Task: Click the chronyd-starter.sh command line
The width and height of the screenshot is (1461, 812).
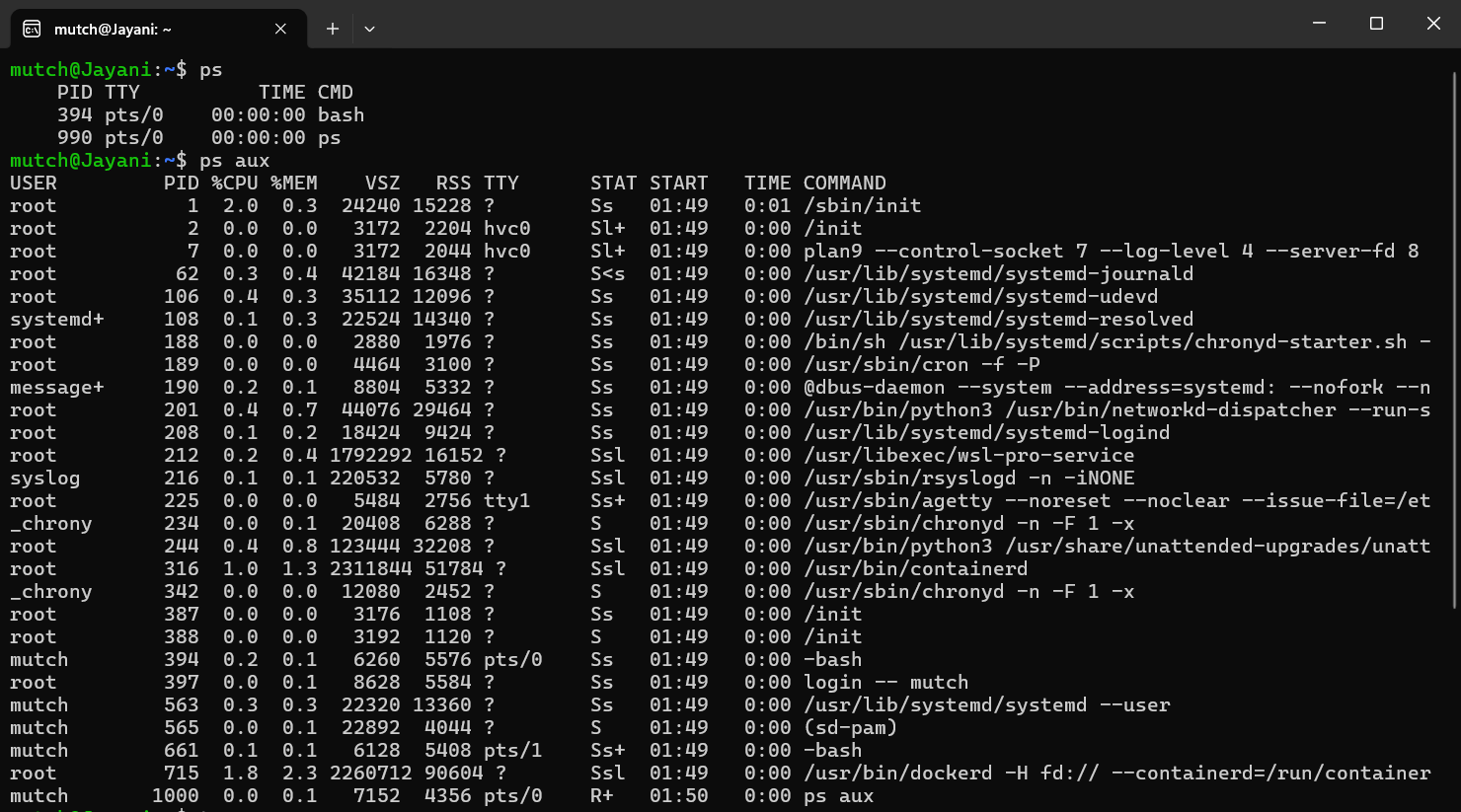Action: (1117, 342)
